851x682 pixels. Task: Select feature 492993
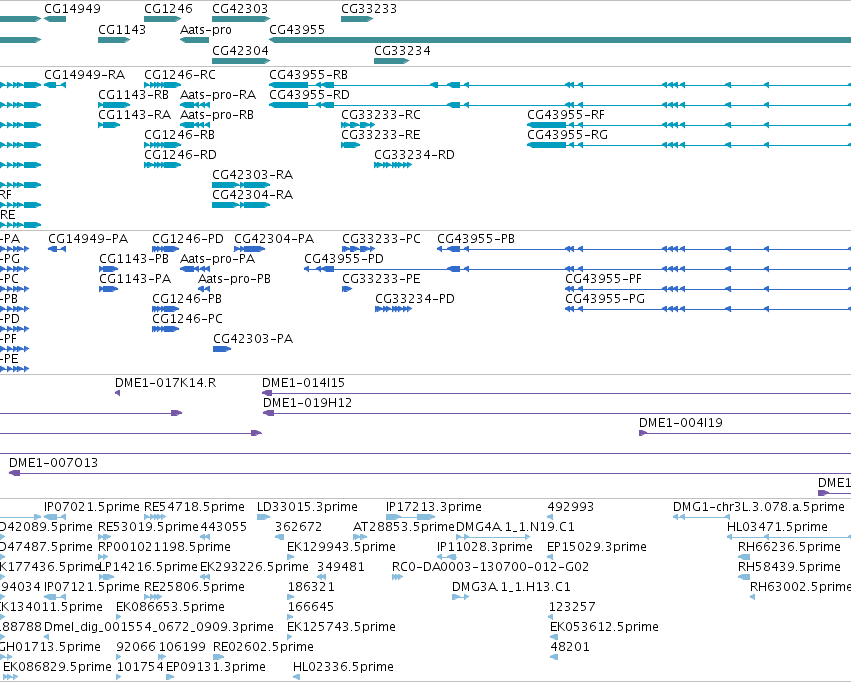pyautogui.click(x=571, y=507)
